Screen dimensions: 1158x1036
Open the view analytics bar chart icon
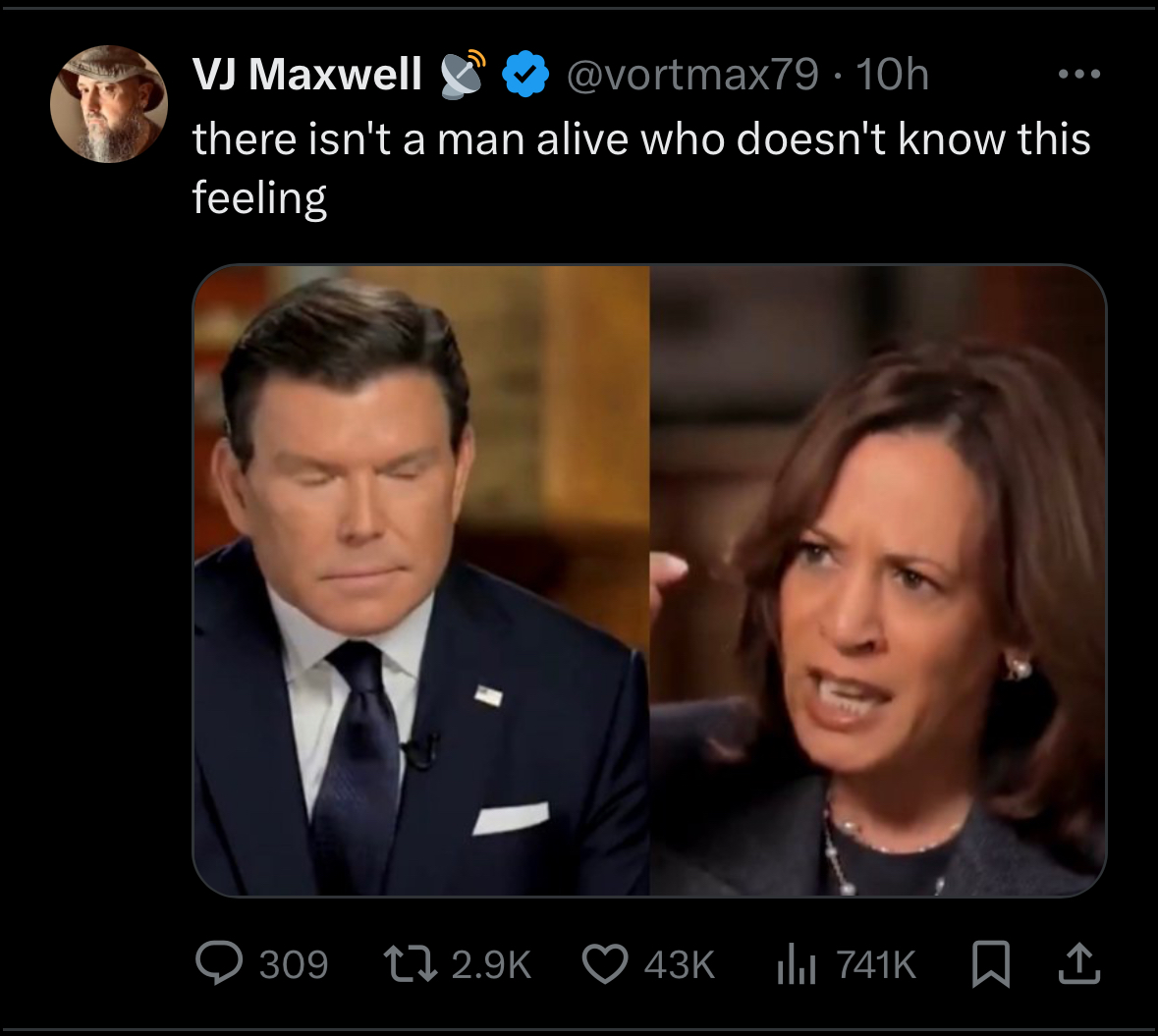coord(796,964)
